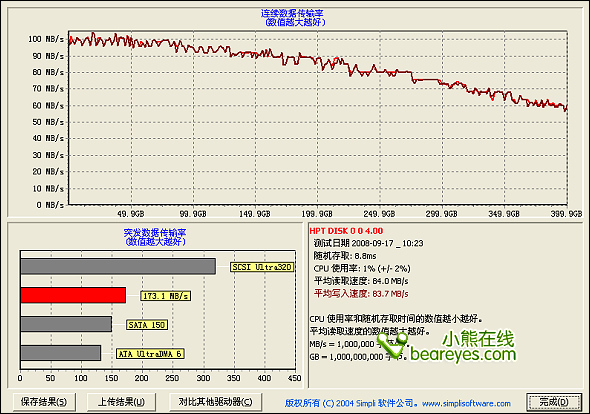
Task: Select the SATA 150 gray bar
Action: [x=66, y=324]
